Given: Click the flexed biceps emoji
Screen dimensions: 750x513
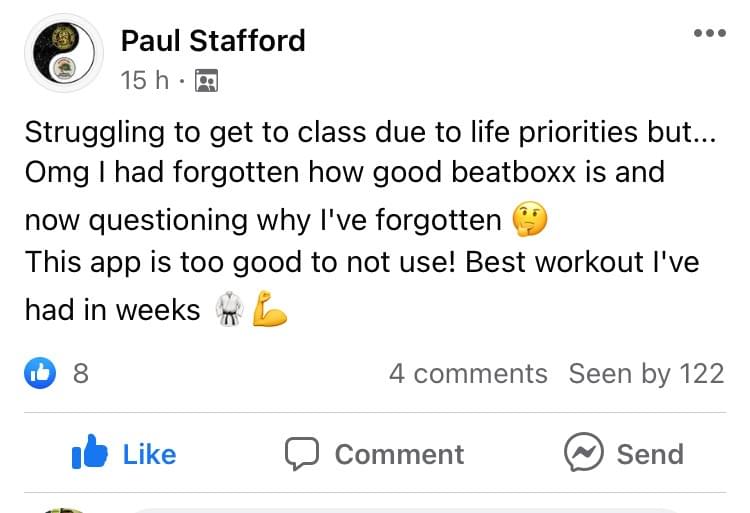Looking at the screenshot, I should pos(269,309).
